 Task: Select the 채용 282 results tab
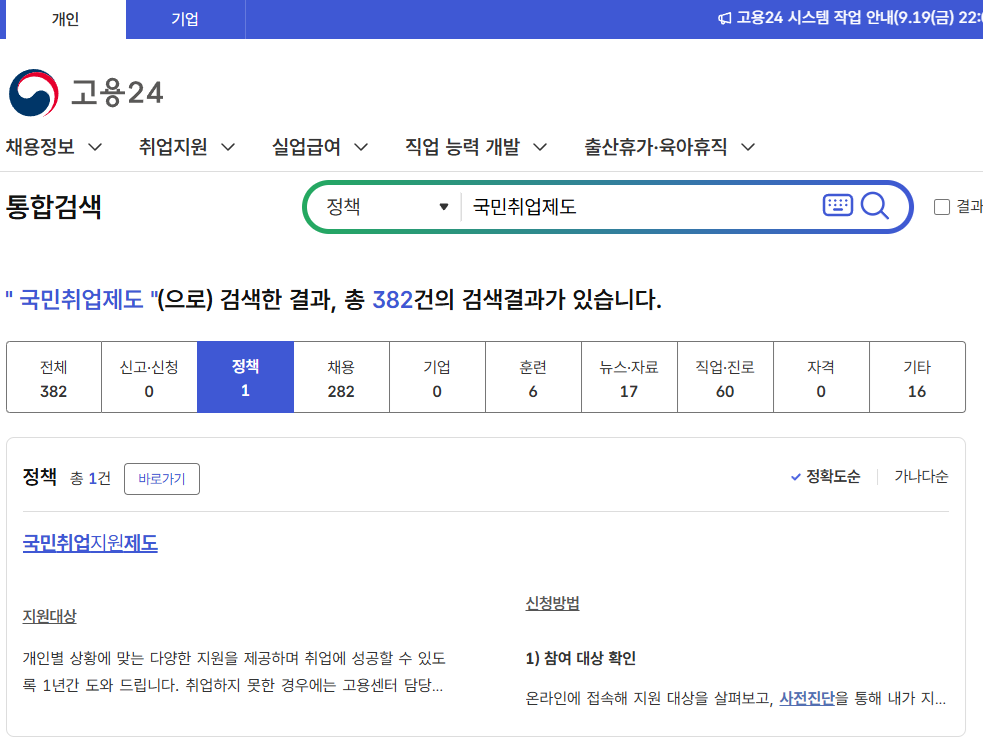[341, 377]
